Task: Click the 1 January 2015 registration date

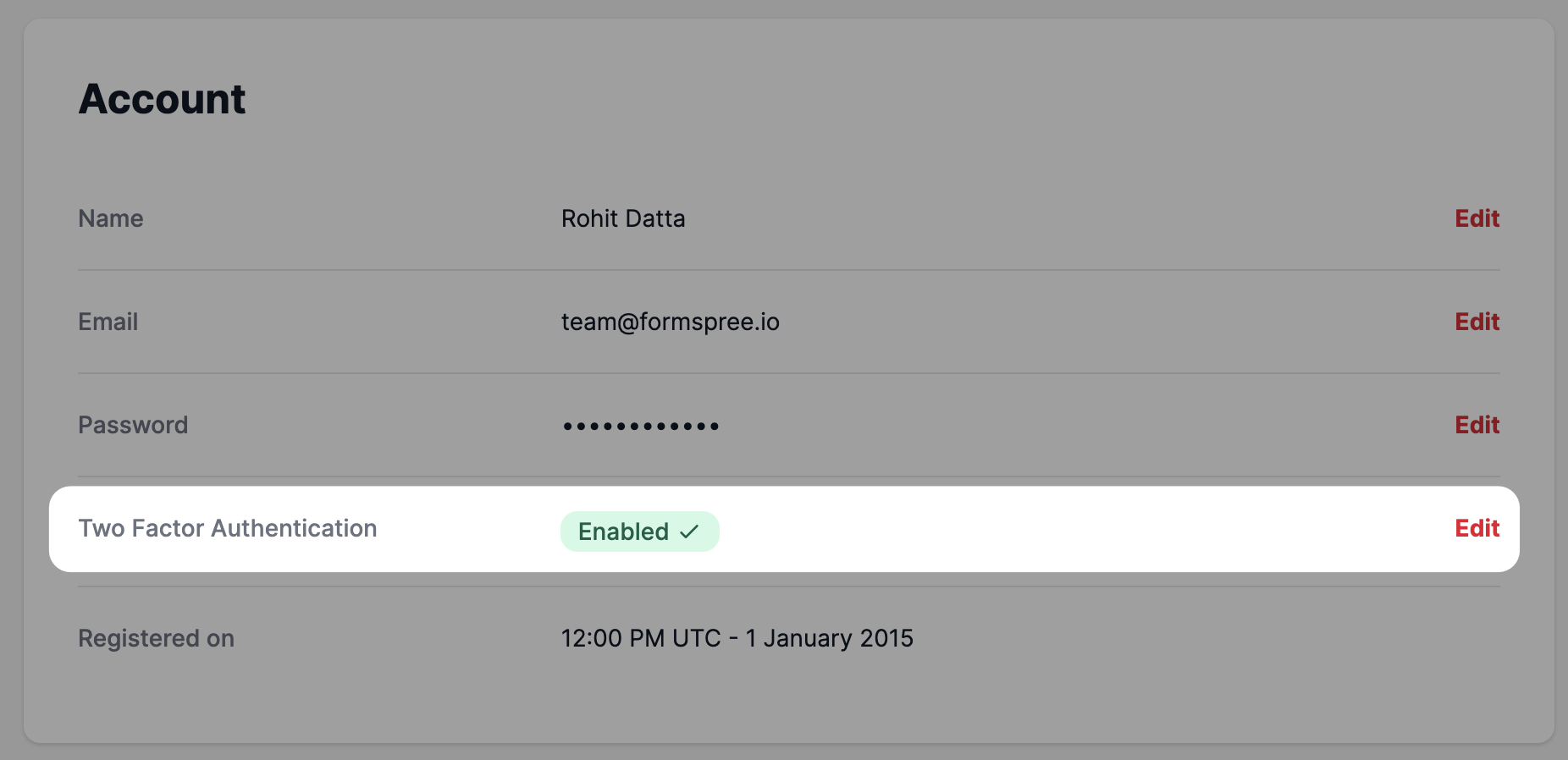Action: point(829,638)
